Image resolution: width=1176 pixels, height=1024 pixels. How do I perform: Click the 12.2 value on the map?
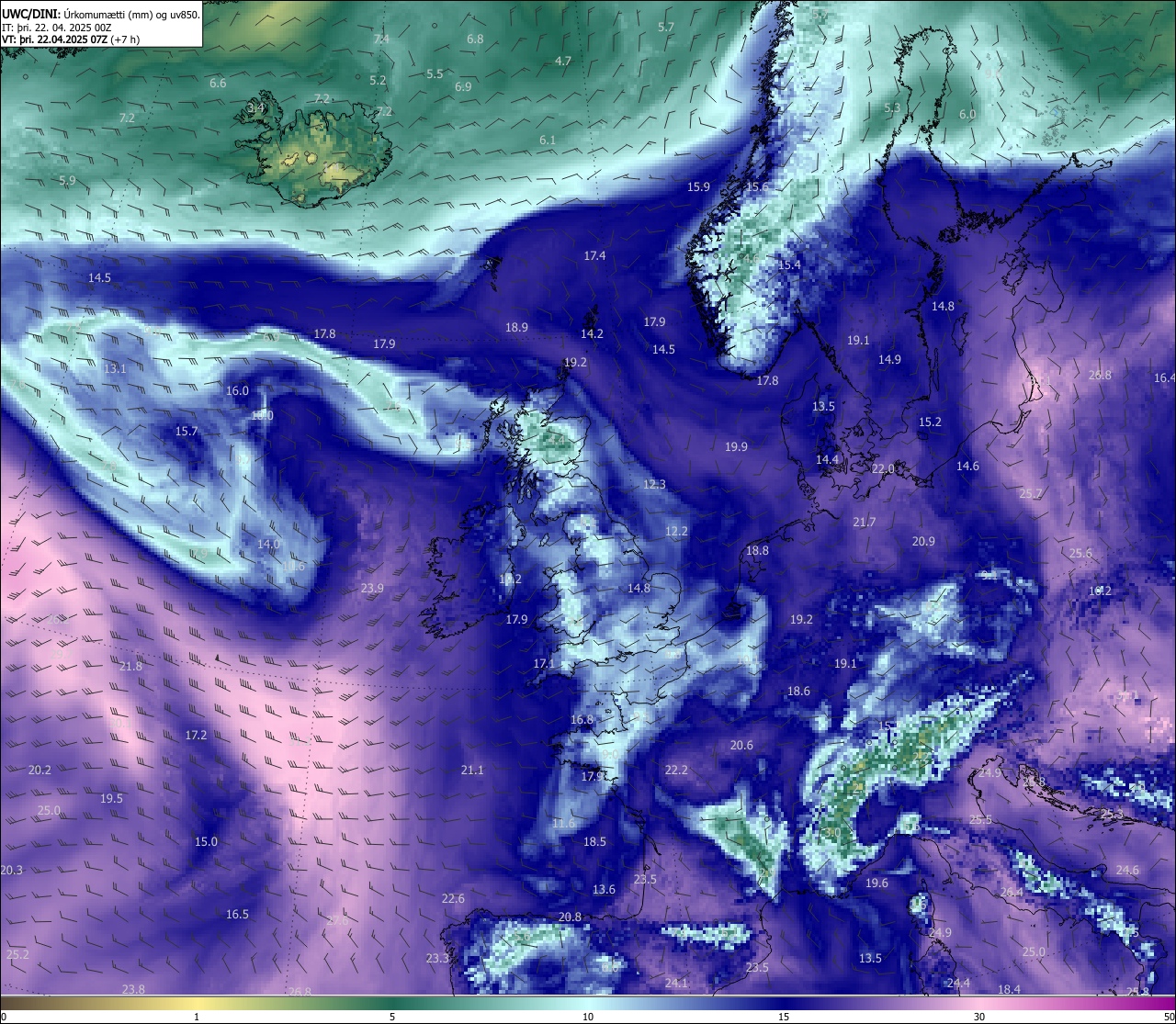coord(676,532)
